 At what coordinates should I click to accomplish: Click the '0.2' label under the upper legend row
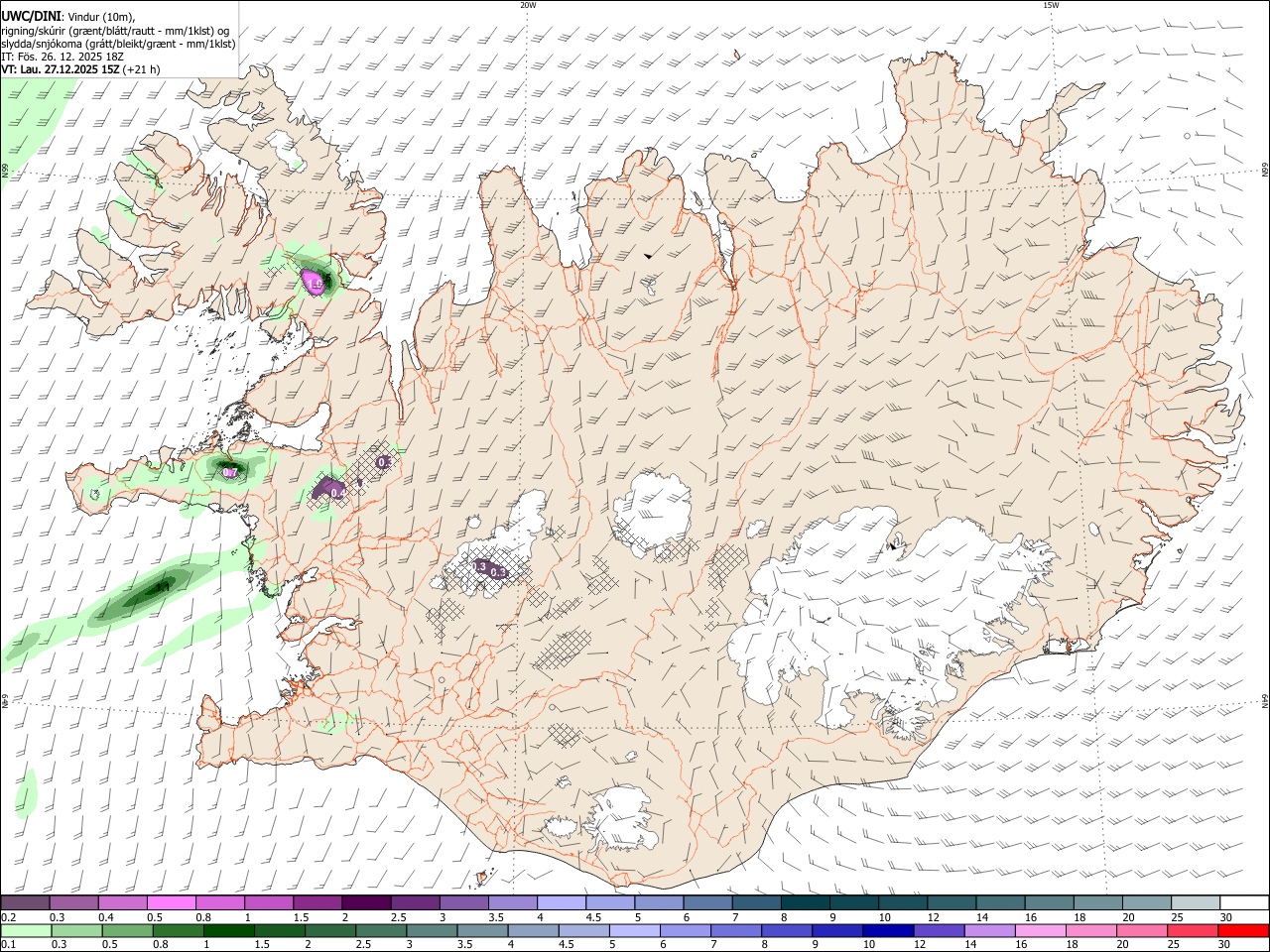point(8,917)
